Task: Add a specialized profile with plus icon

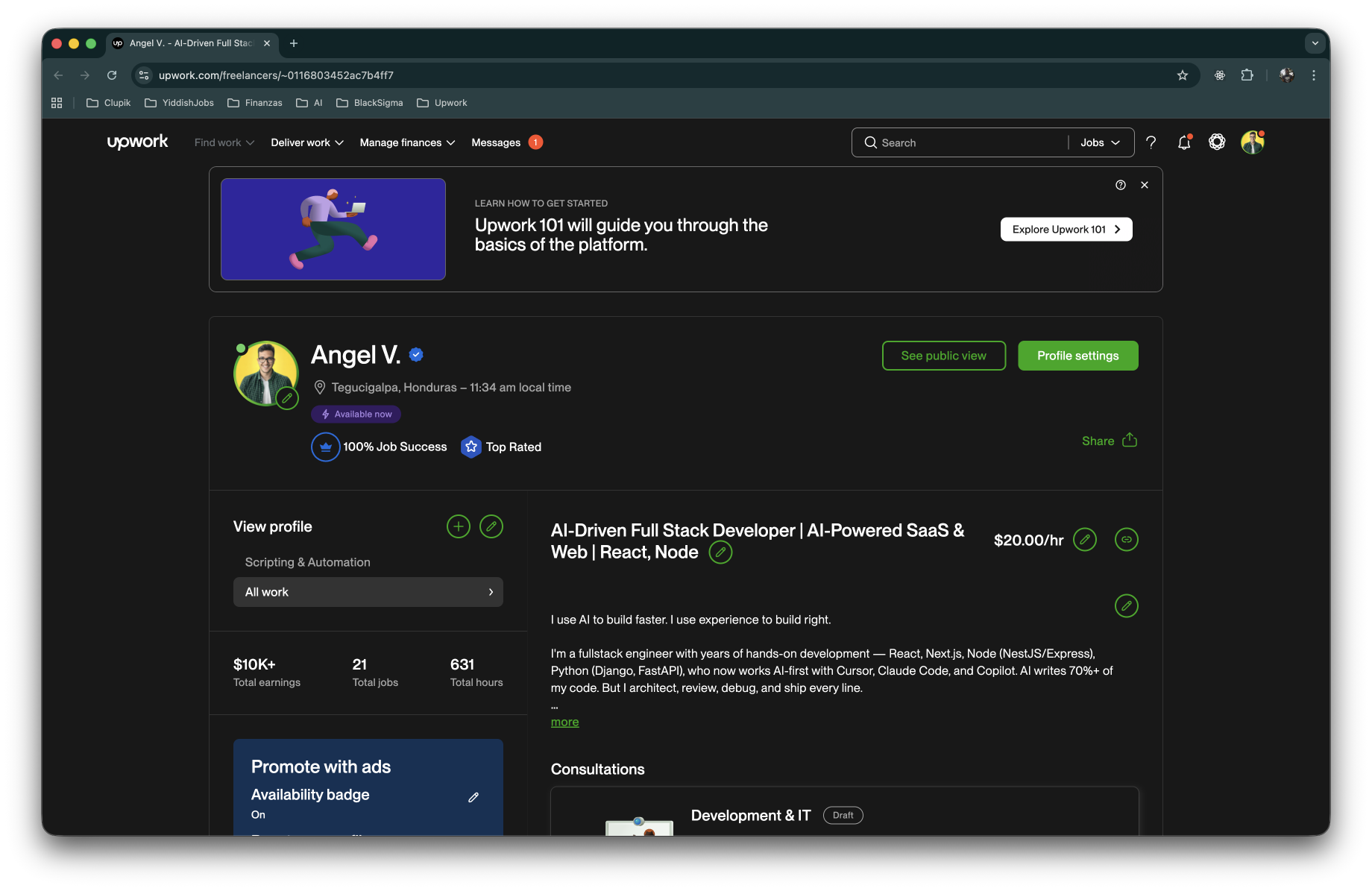Action: click(459, 526)
